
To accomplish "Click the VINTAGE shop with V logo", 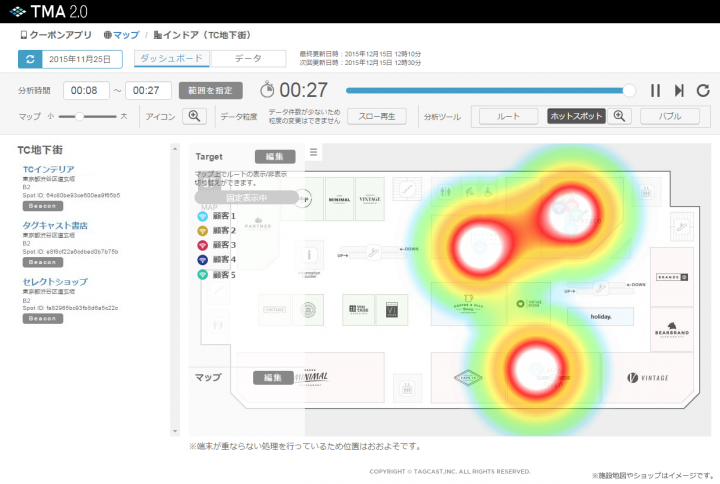I will point(648,378).
